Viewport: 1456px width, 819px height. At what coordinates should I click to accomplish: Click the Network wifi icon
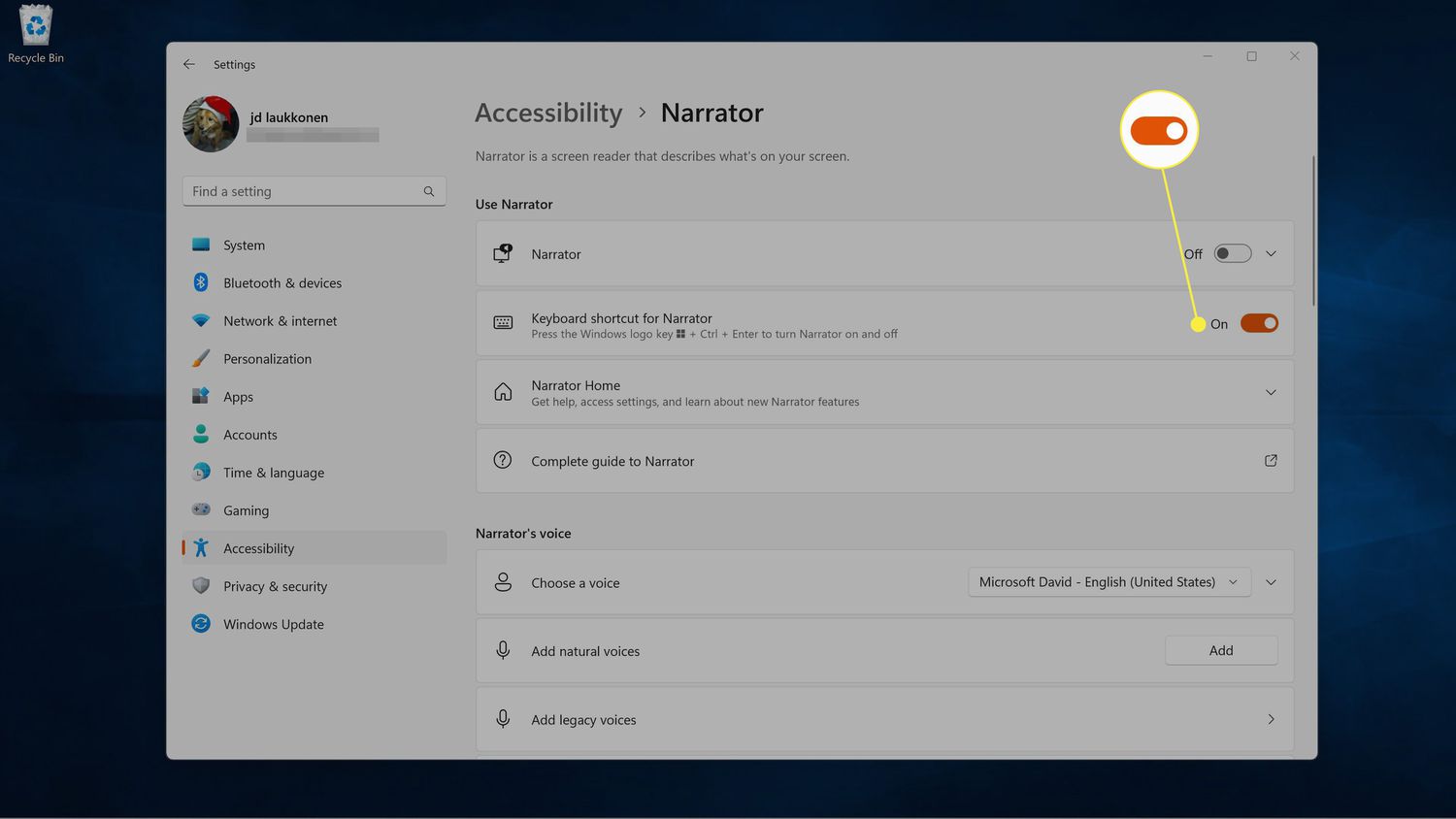point(201,320)
